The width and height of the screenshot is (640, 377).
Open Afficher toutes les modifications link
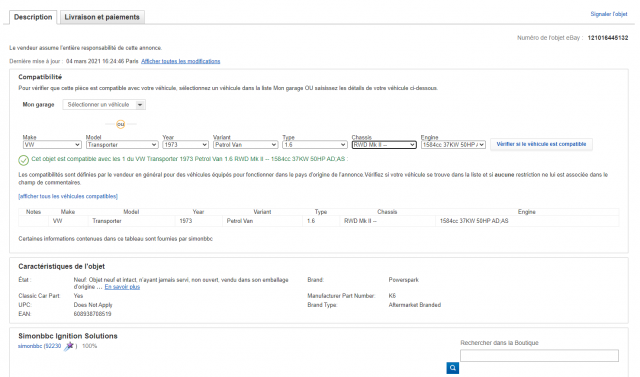point(180,61)
